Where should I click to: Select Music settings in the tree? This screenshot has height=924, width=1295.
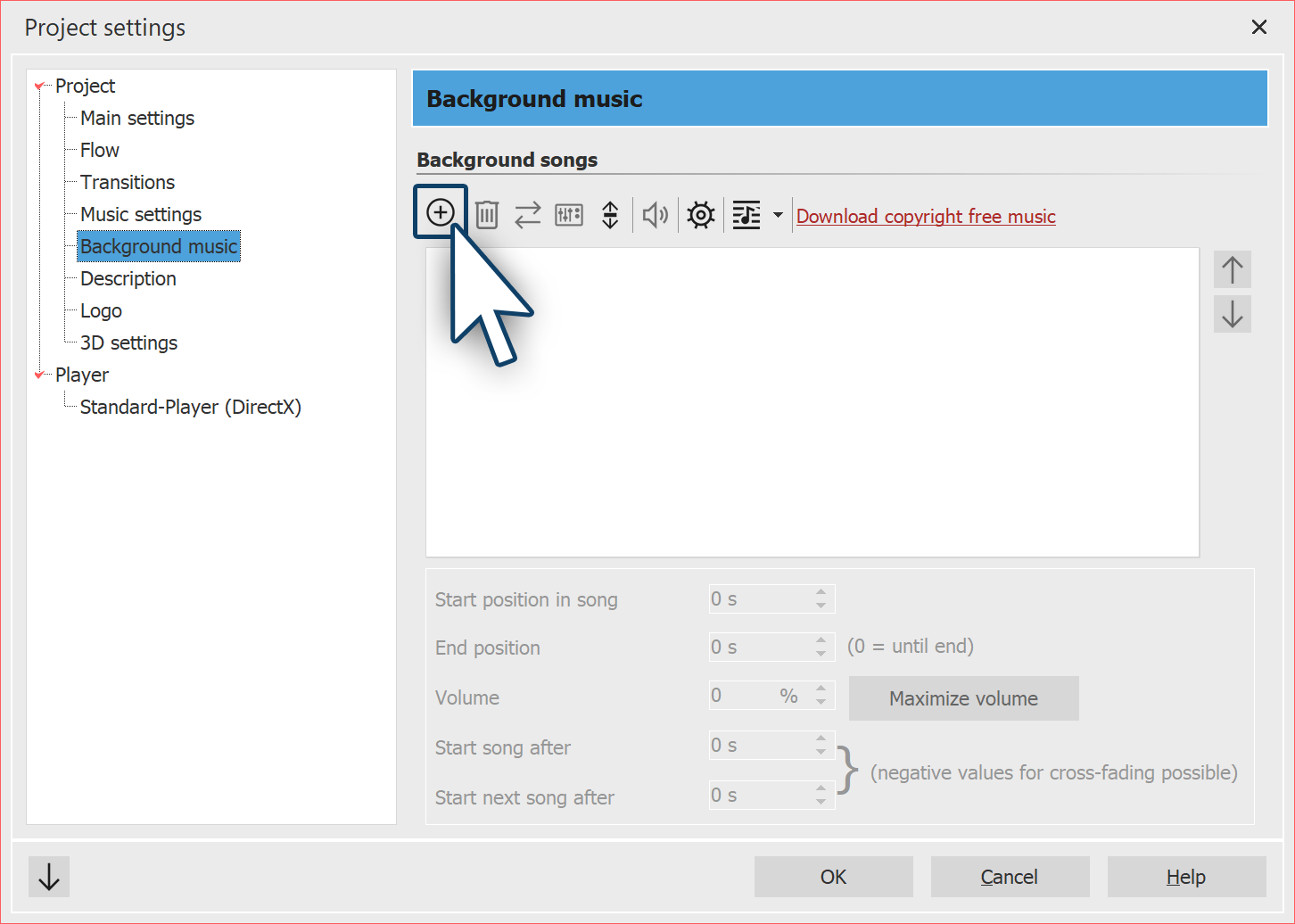pos(141,215)
